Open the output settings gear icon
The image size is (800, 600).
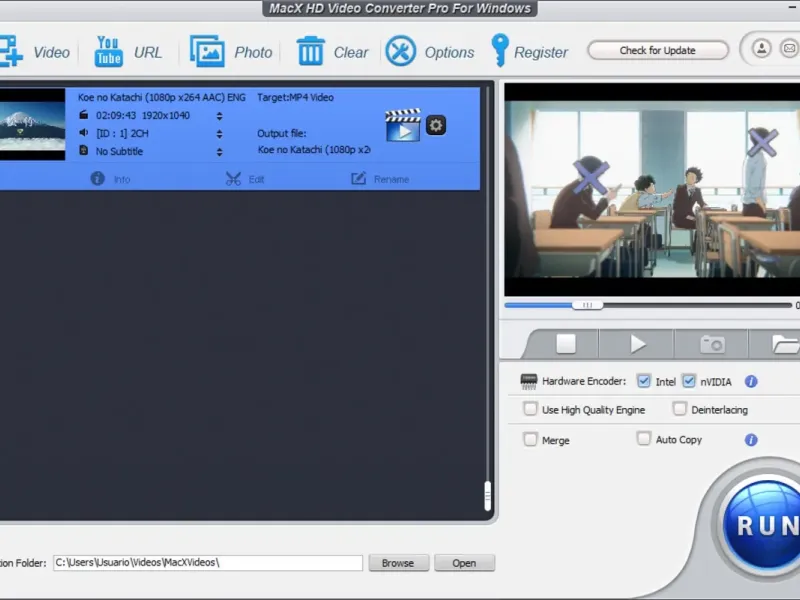436,125
